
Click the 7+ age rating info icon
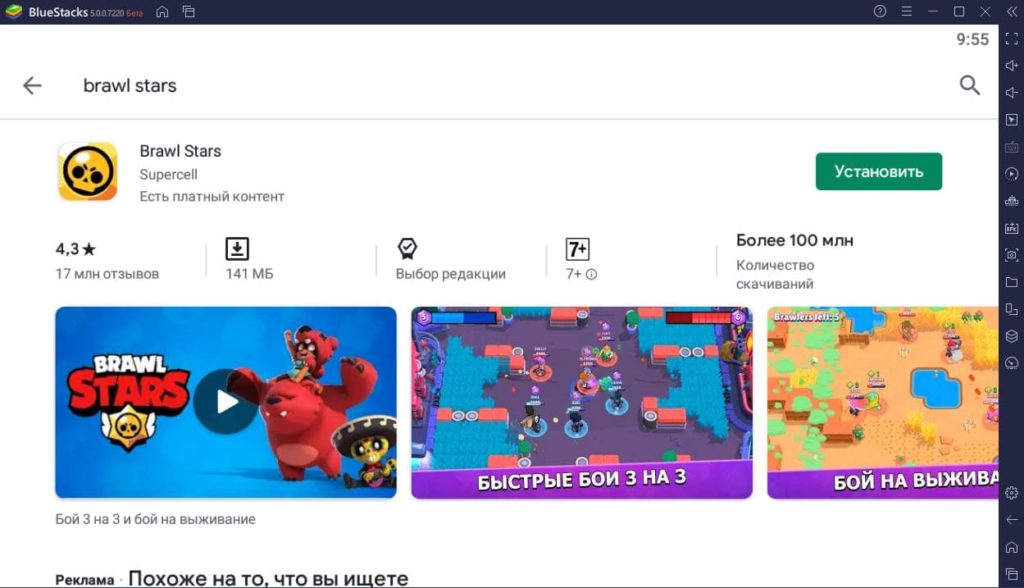pos(591,274)
